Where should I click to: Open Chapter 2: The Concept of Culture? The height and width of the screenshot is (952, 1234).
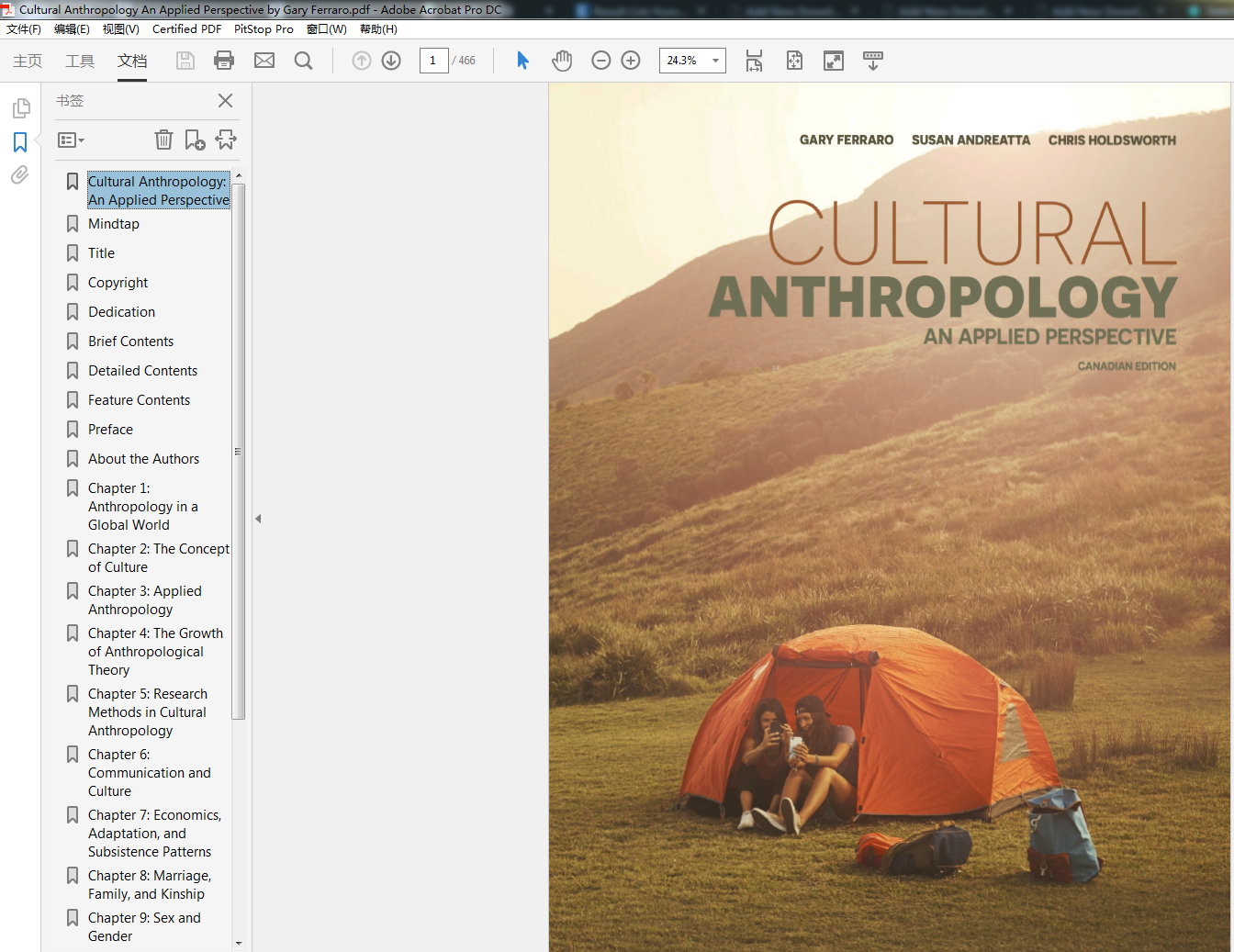pos(159,558)
